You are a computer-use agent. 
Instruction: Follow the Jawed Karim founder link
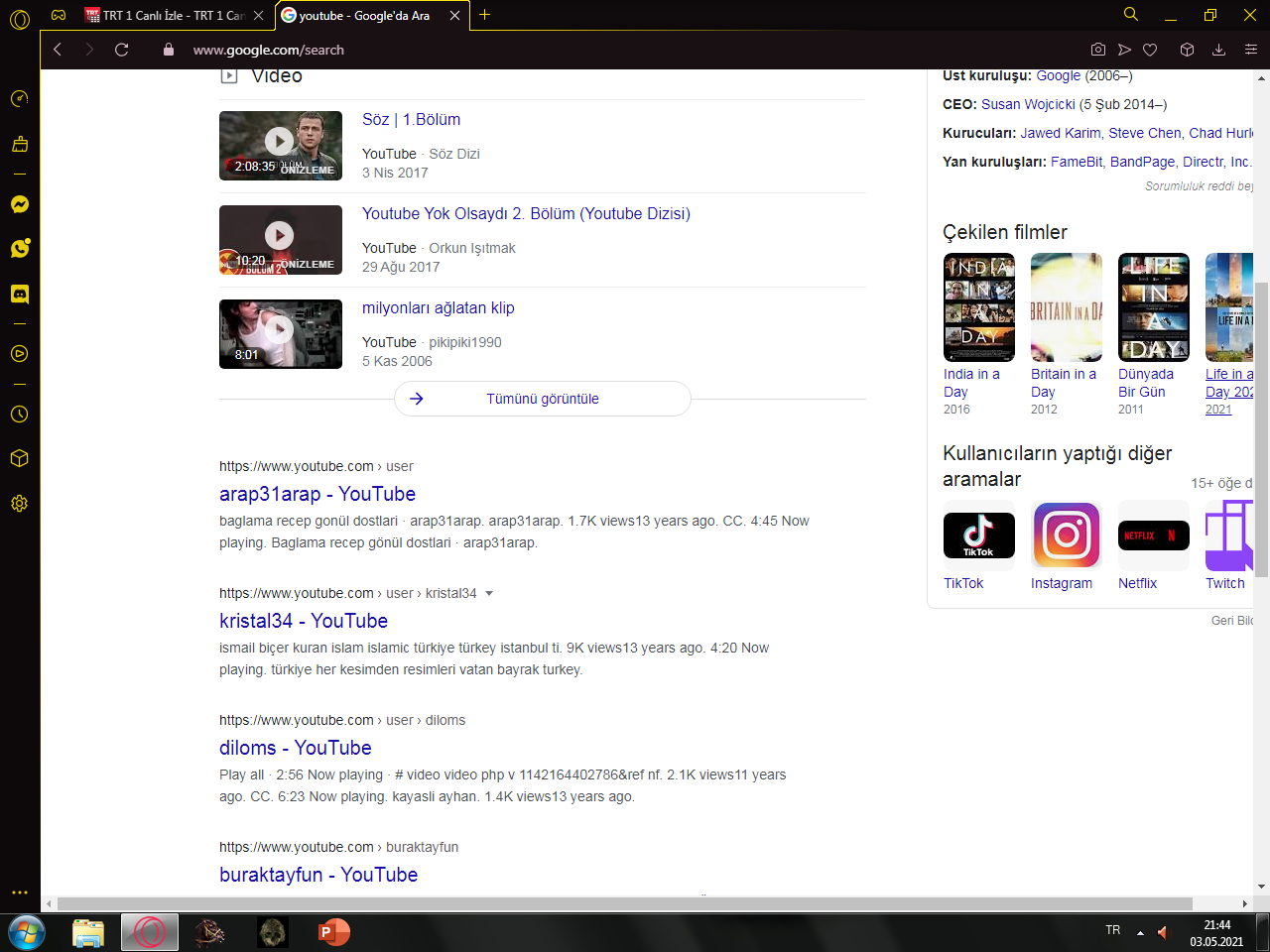pos(1061,133)
